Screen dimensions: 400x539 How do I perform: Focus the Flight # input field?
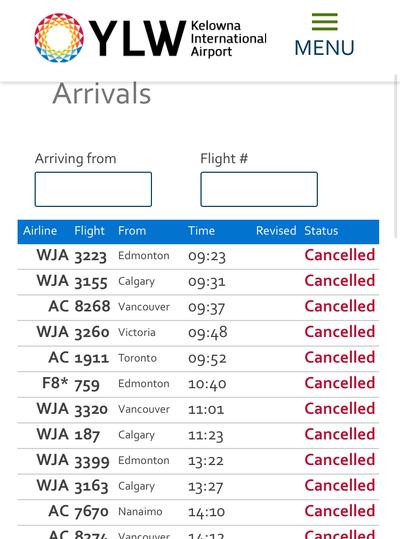pyautogui.click(x=259, y=189)
